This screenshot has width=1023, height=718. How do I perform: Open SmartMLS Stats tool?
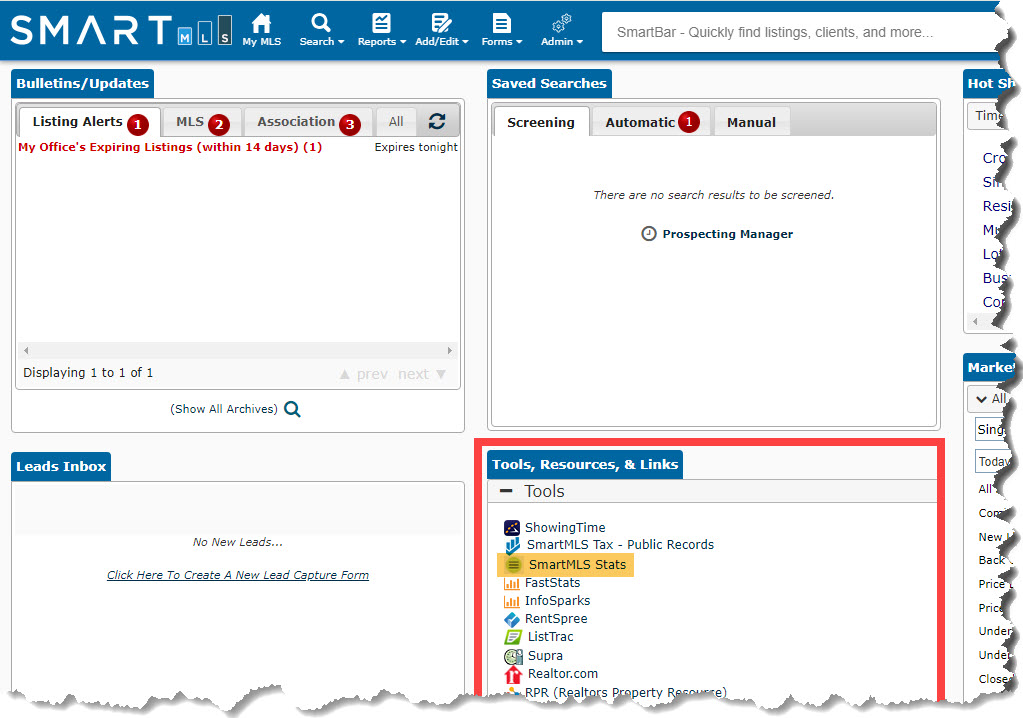pos(576,565)
